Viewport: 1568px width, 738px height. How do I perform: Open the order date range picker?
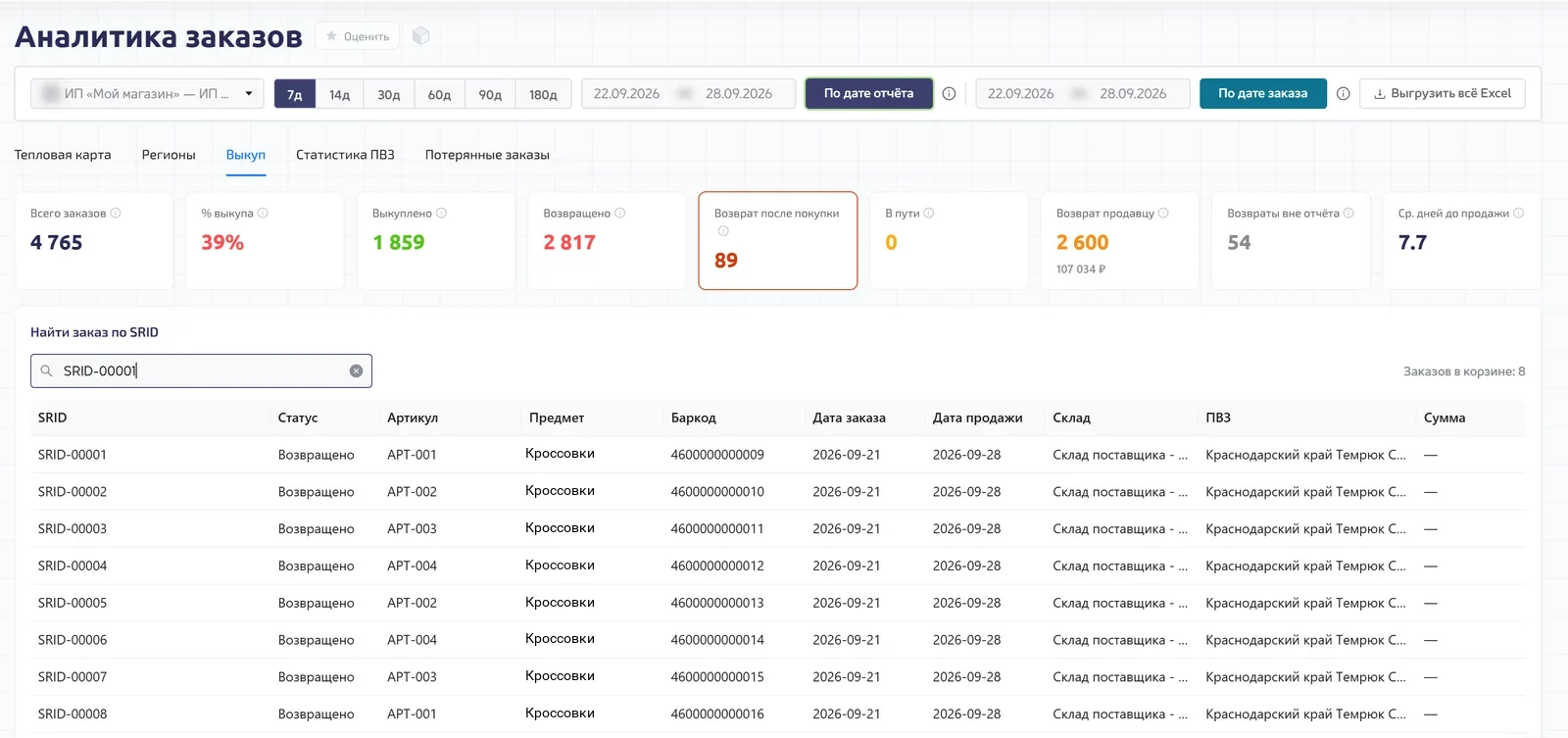coord(1082,93)
